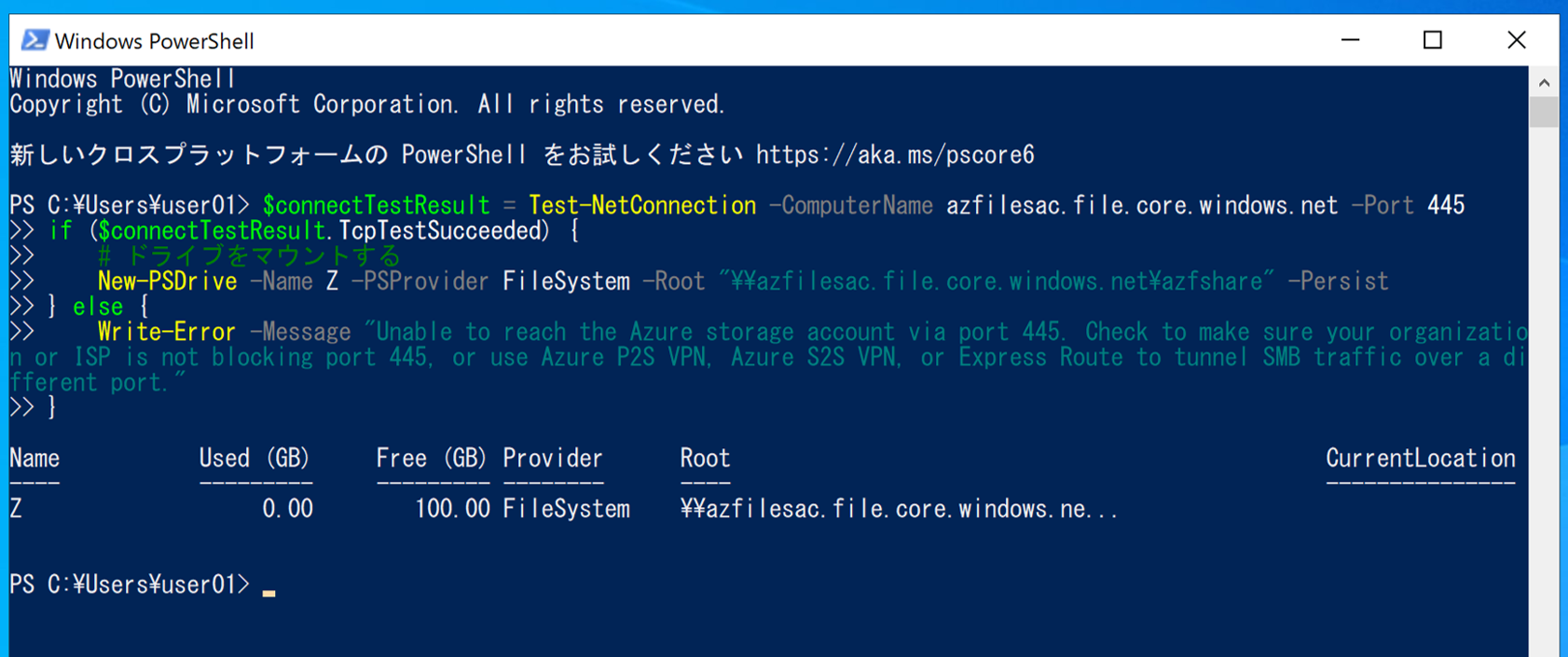Screen dimensions: 1568x657
Task: Open the PowerShell icon system menu
Action: point(34,40)
